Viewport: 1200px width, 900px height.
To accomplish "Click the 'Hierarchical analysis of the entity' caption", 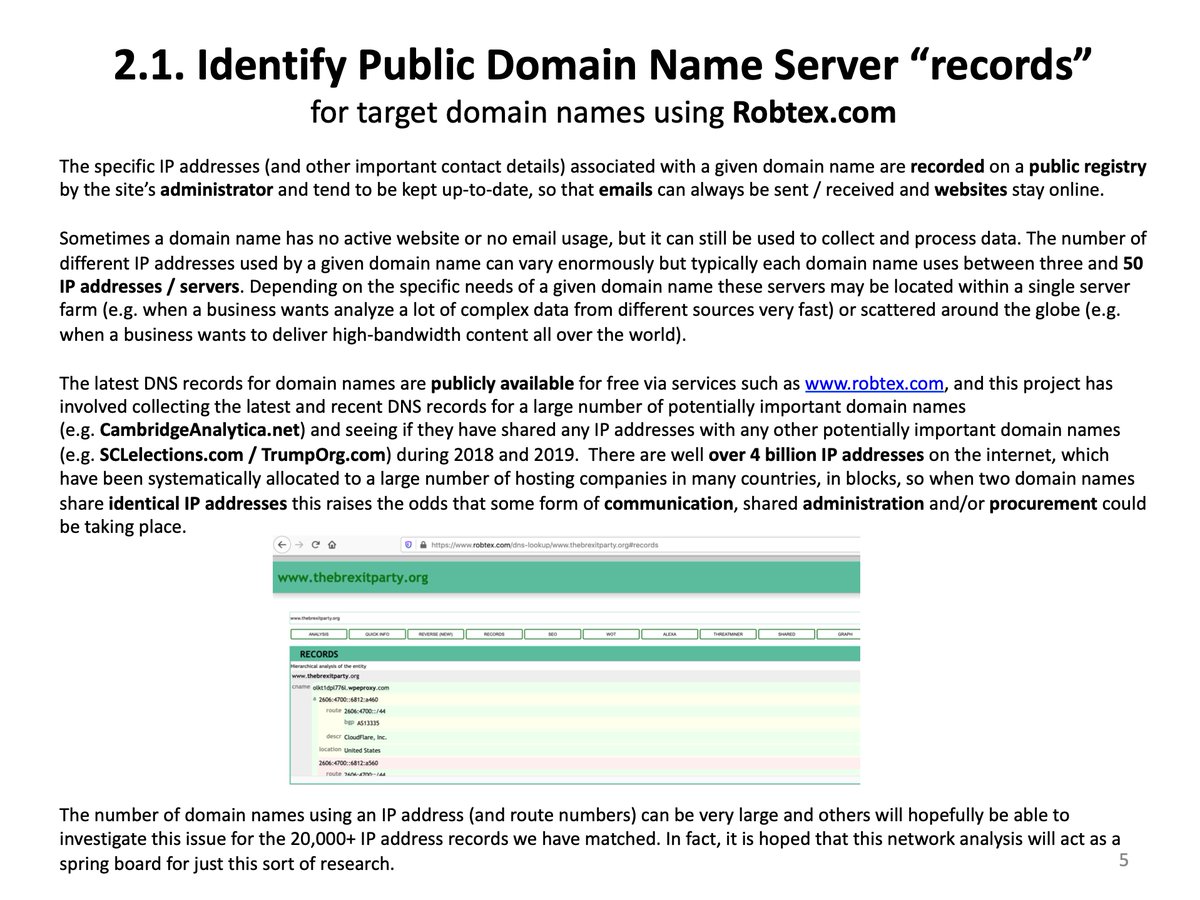I will tap(330, 665).
